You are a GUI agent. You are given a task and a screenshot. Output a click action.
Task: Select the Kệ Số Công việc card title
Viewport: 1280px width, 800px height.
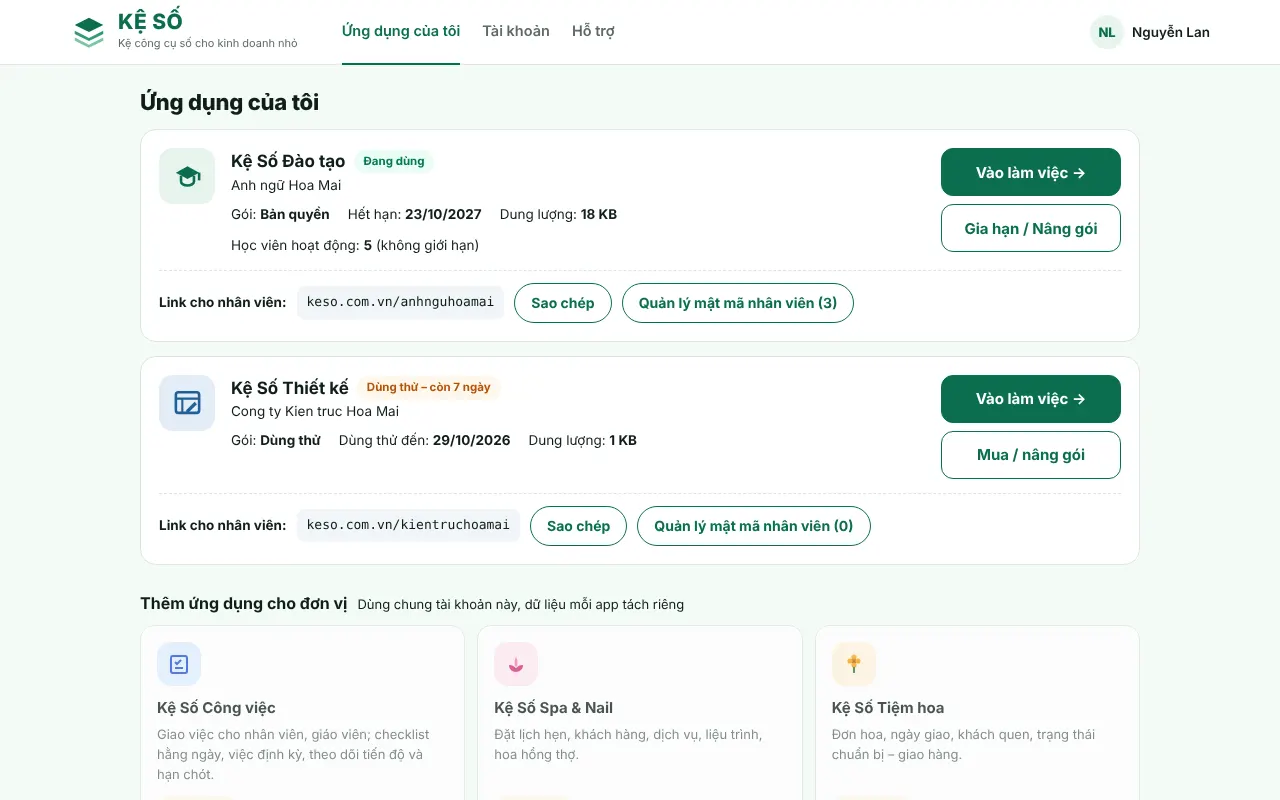216,708
